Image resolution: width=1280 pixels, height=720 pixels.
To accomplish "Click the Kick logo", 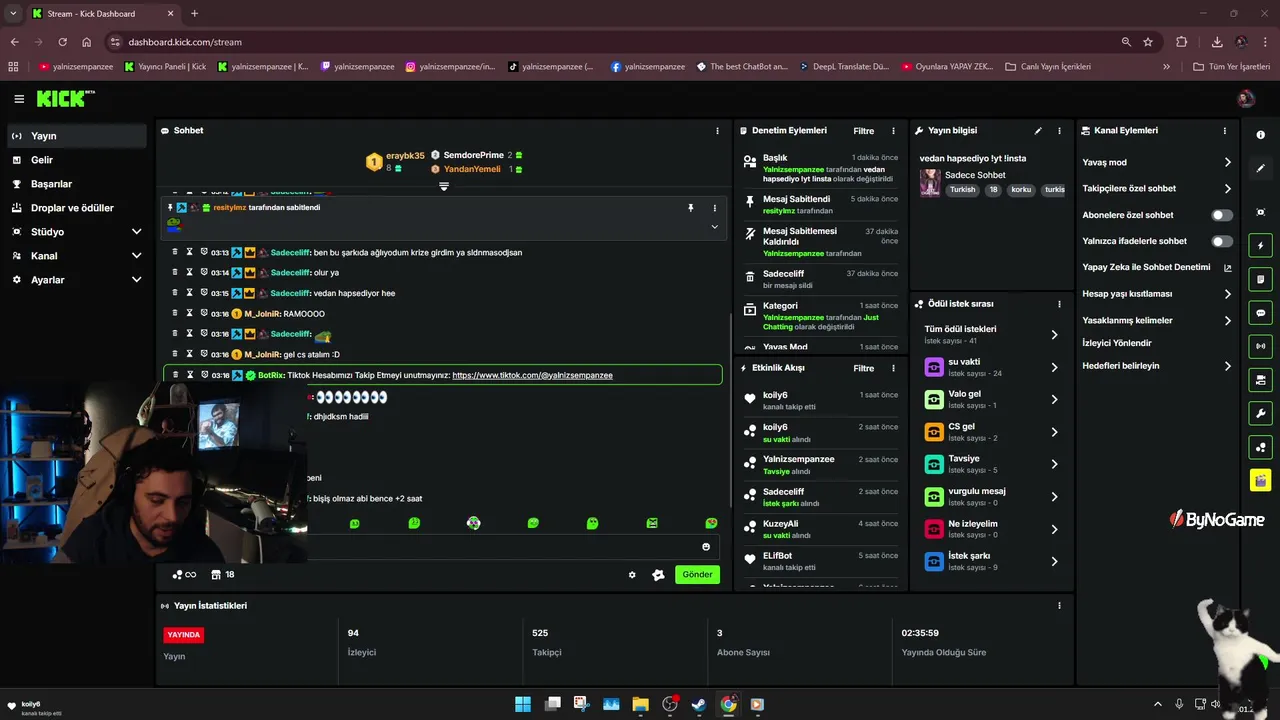I will [x=65, y=98].
